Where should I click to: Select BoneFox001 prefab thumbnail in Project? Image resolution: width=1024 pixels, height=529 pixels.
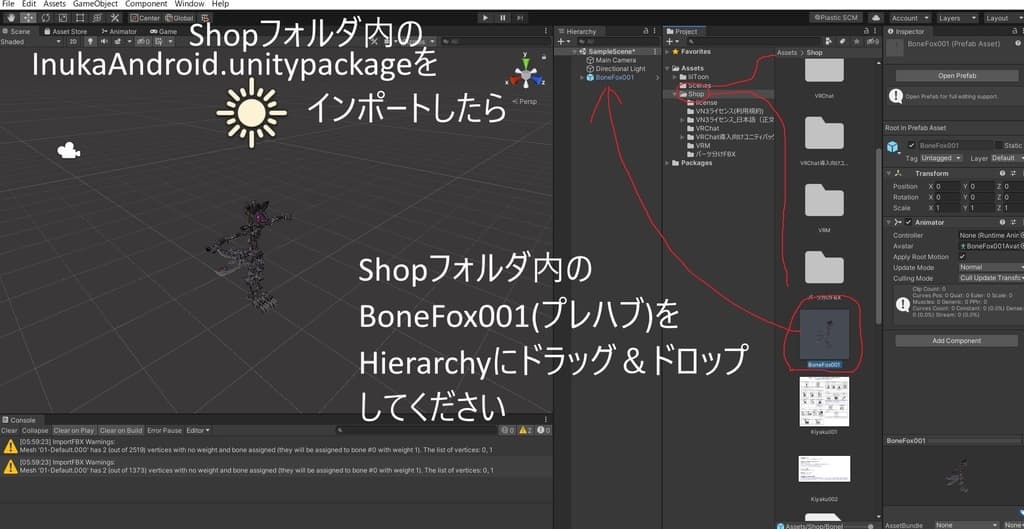825,334
